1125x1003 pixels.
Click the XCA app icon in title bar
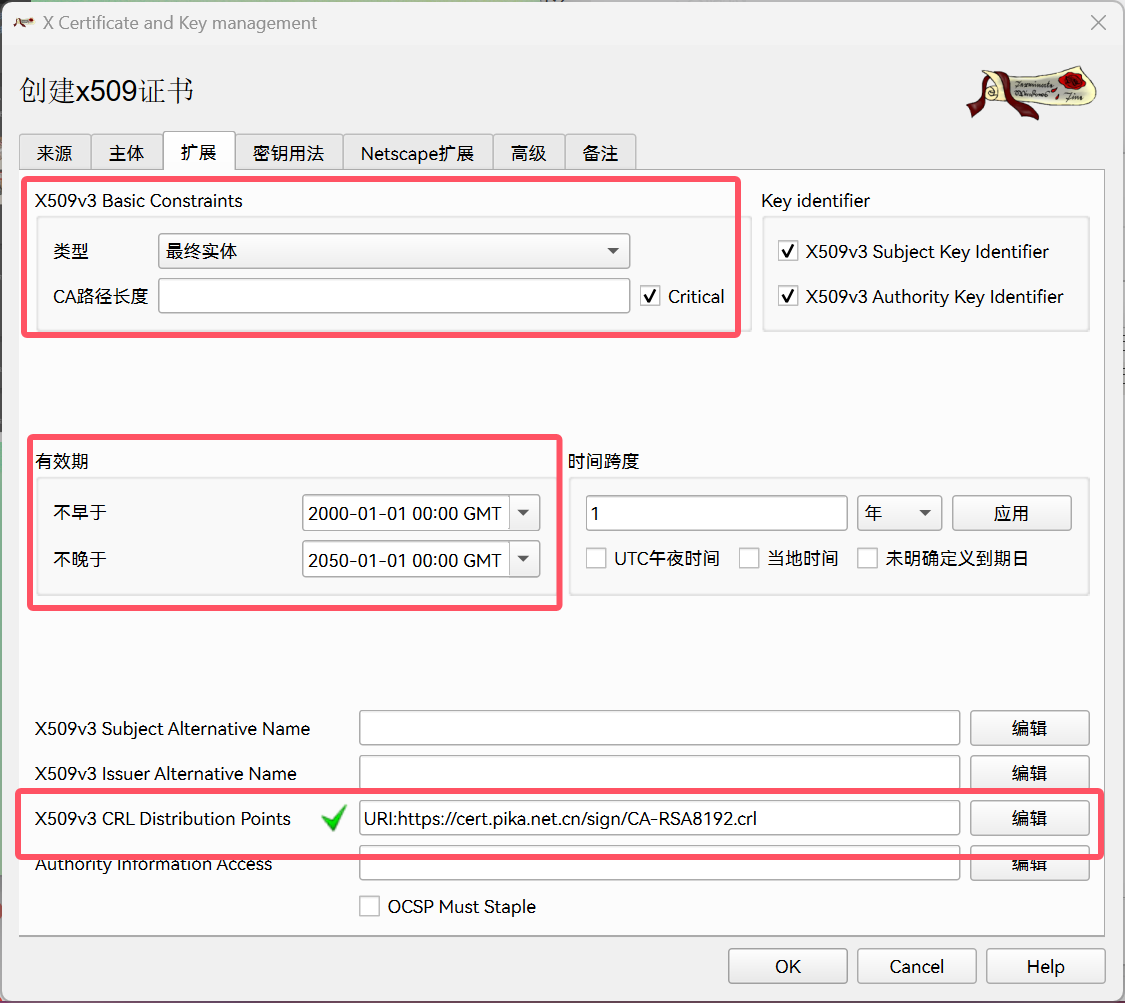click(24, 22)
